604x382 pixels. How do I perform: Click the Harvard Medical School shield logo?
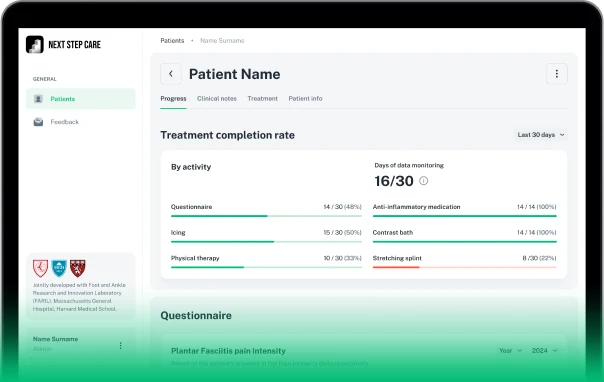click(78, 268)
